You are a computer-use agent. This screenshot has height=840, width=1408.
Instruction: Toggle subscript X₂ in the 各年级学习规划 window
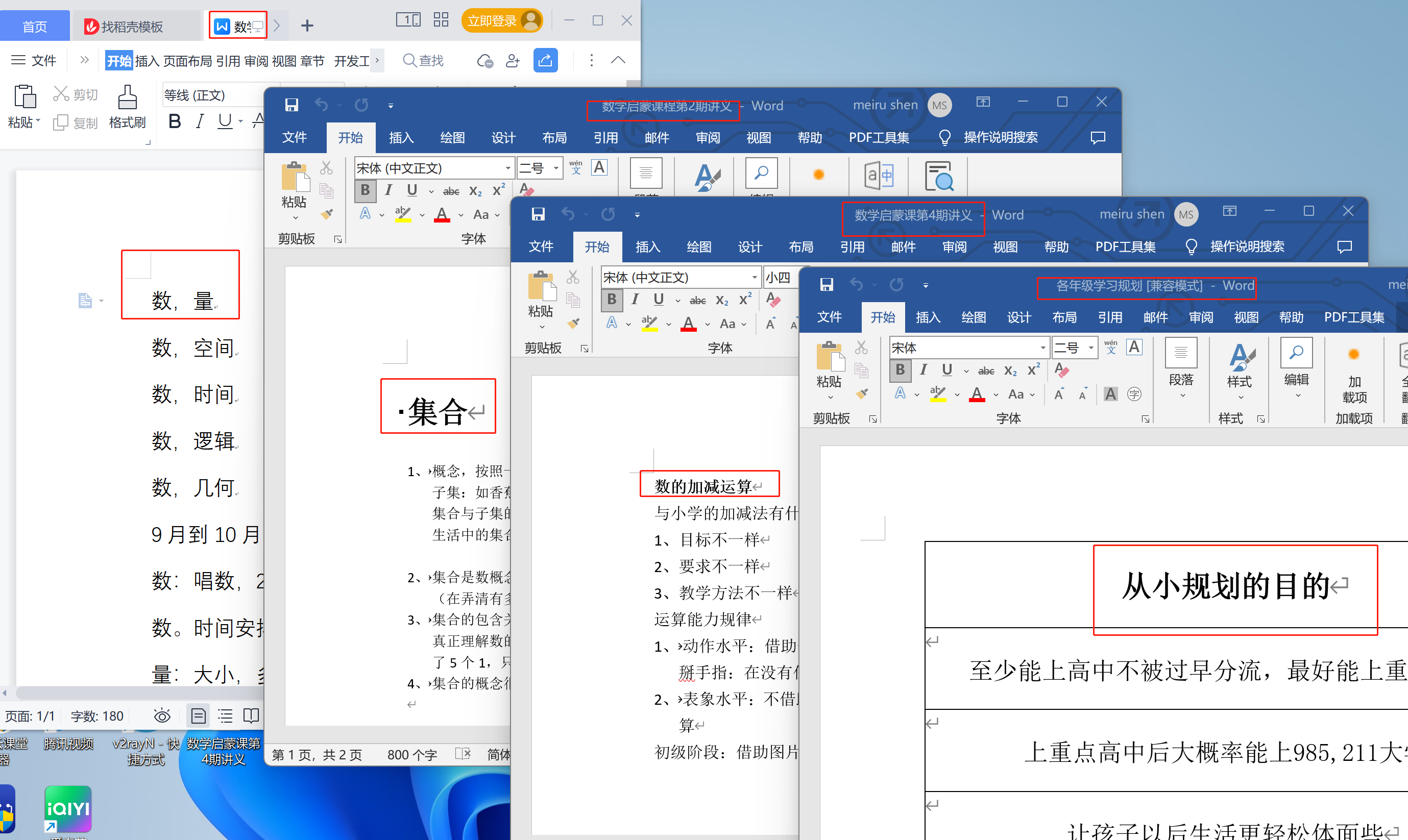click(1010, 371)
